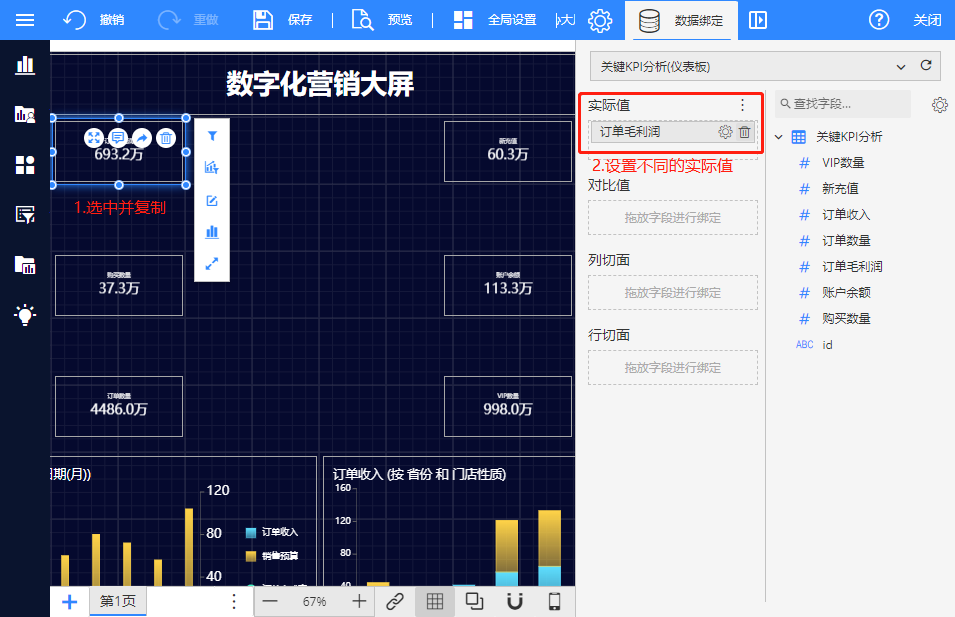The width and height of the screenshot is (955, 617).
Task: Open settings gear for the 订单毛利润 field
Action: point(725,132)
